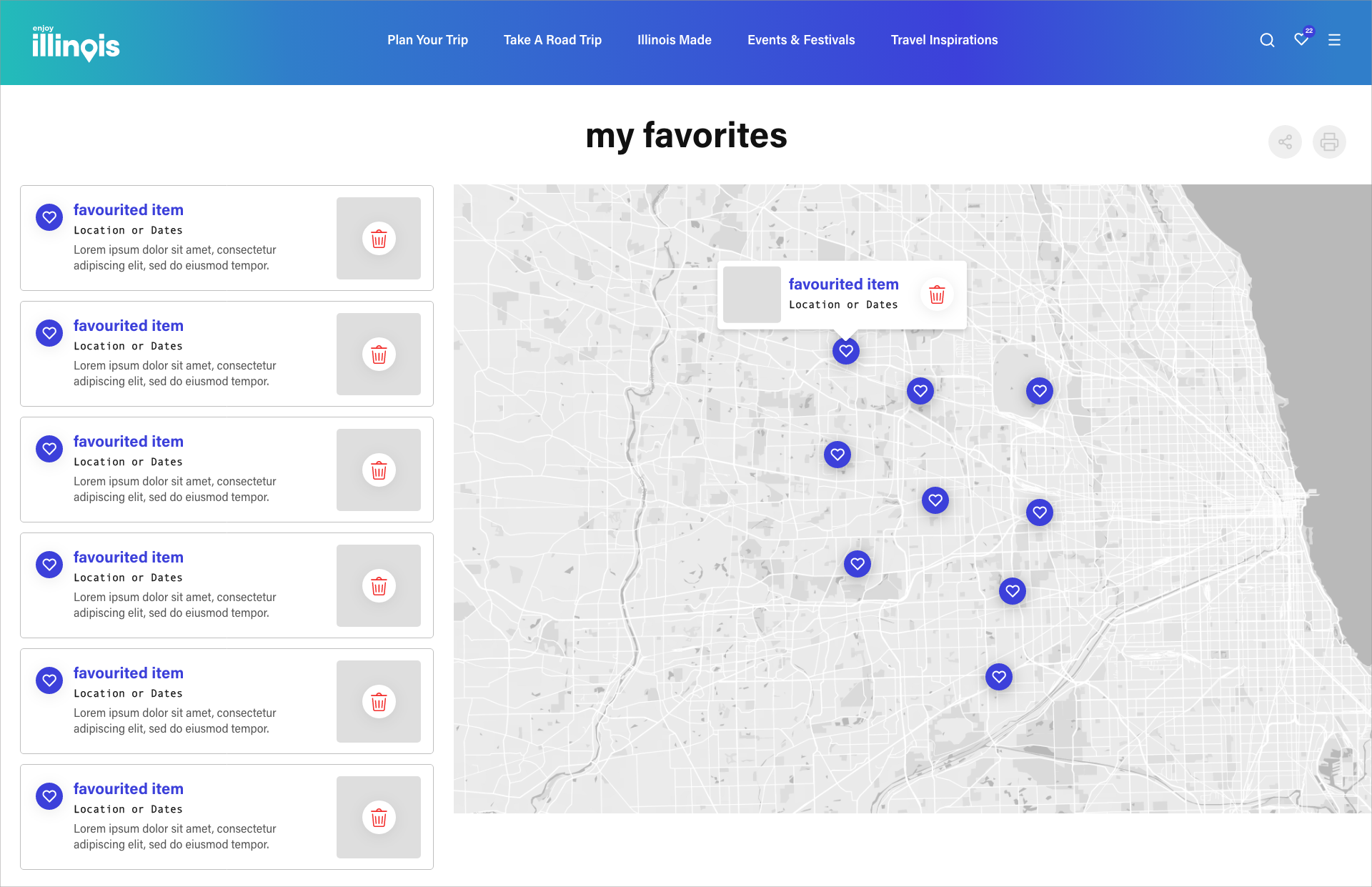
Task: Open favorites heart with 22 badge
Action: pyautogui.click(x=1301, y=40)
